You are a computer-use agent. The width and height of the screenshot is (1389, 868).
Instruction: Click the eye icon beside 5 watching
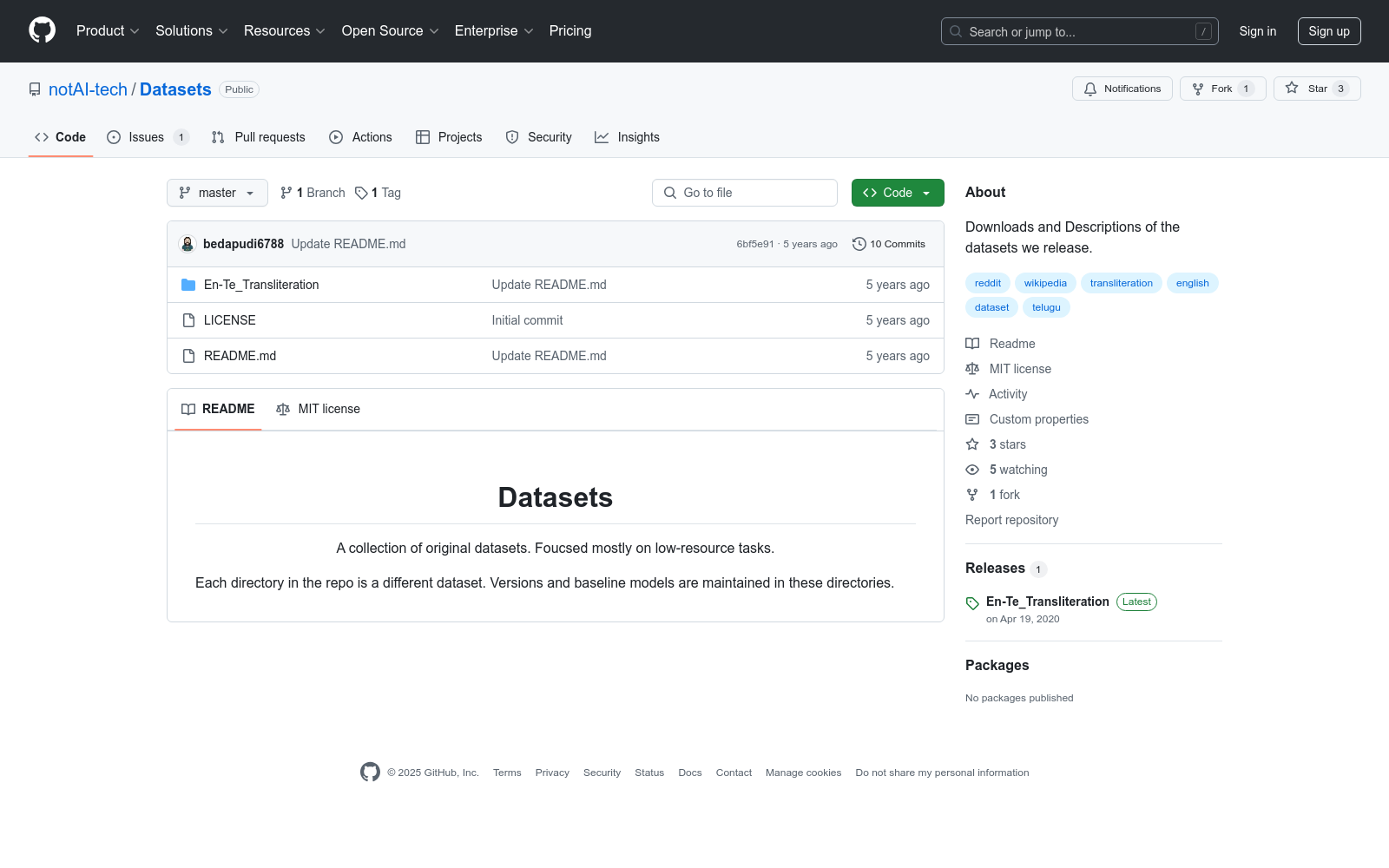tap(972, 470)
